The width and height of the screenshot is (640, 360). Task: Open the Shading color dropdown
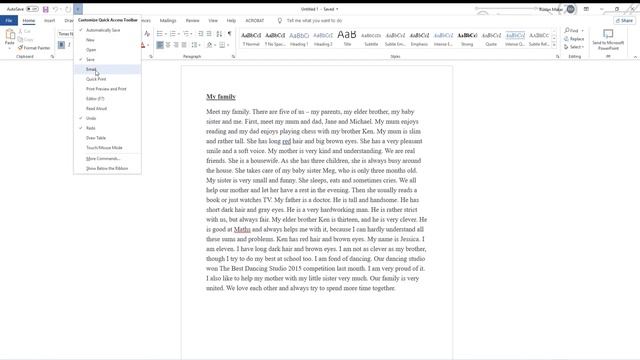pos(215,45)
